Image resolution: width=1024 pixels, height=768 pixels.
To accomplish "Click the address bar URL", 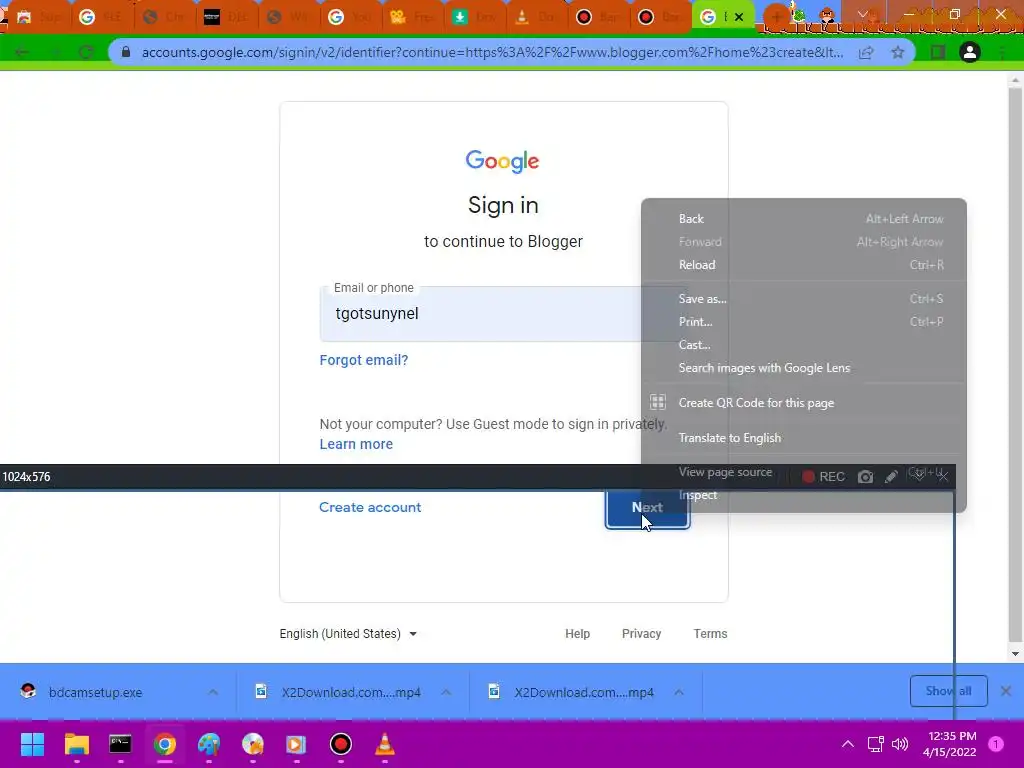I will (x=492, y=52).
